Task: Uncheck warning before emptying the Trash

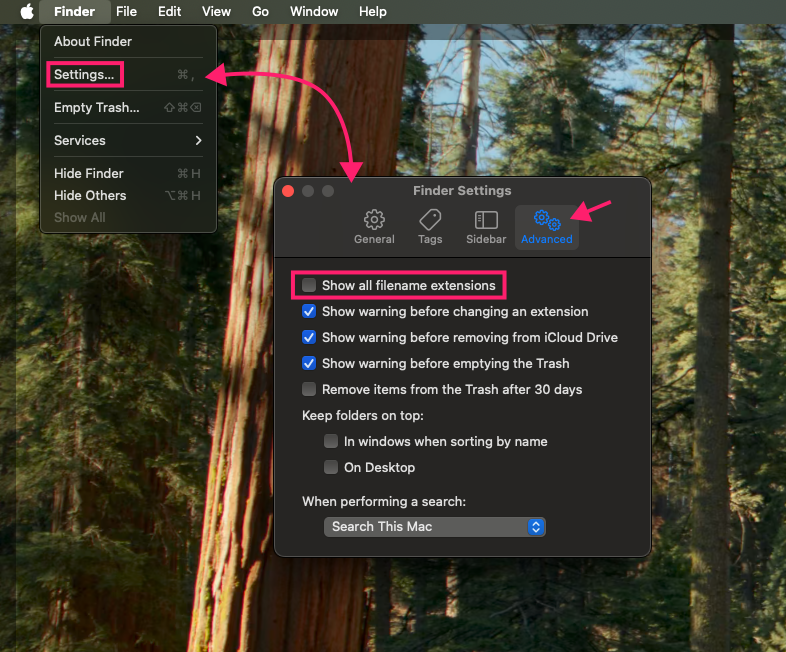Action: pyautogui.click(x=309, y=363)
